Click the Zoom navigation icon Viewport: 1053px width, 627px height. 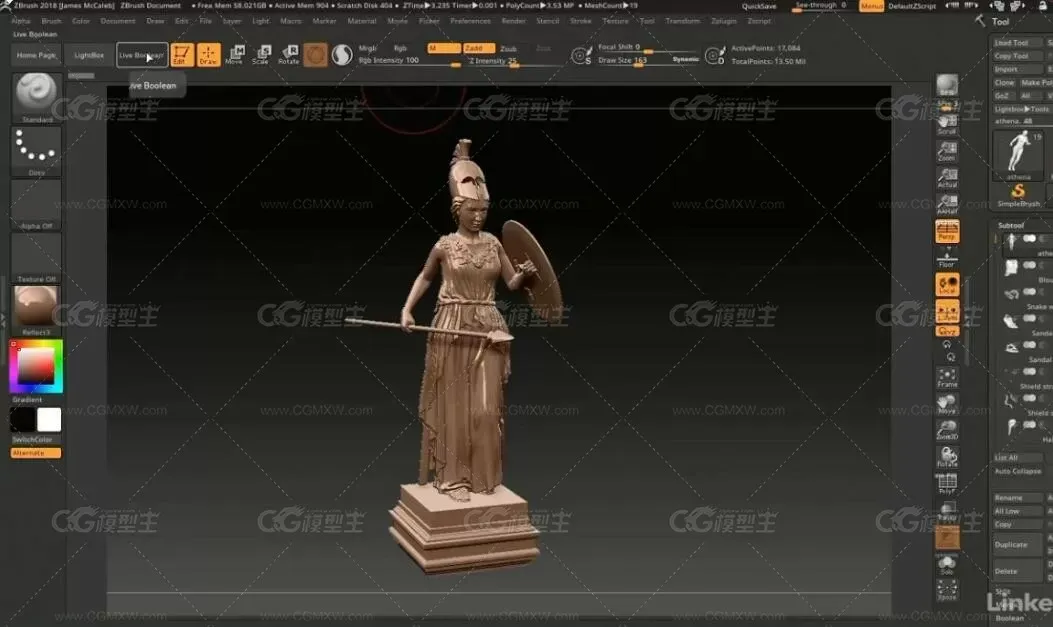click(x=947, y=151)
